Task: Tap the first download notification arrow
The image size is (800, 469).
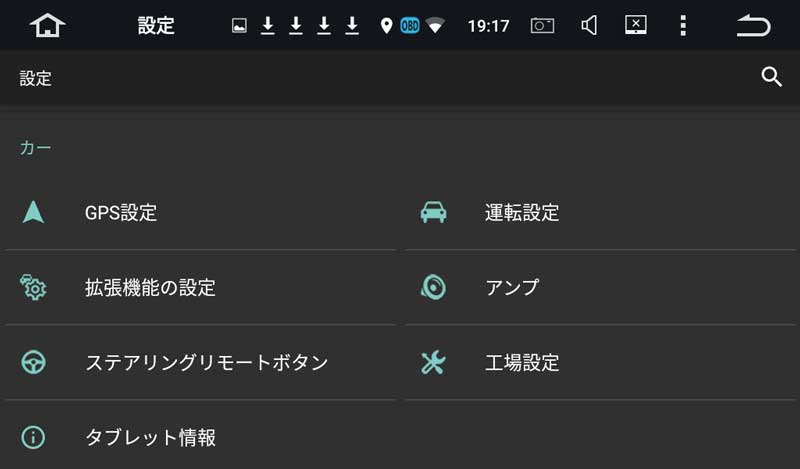Action: [268, 26]
